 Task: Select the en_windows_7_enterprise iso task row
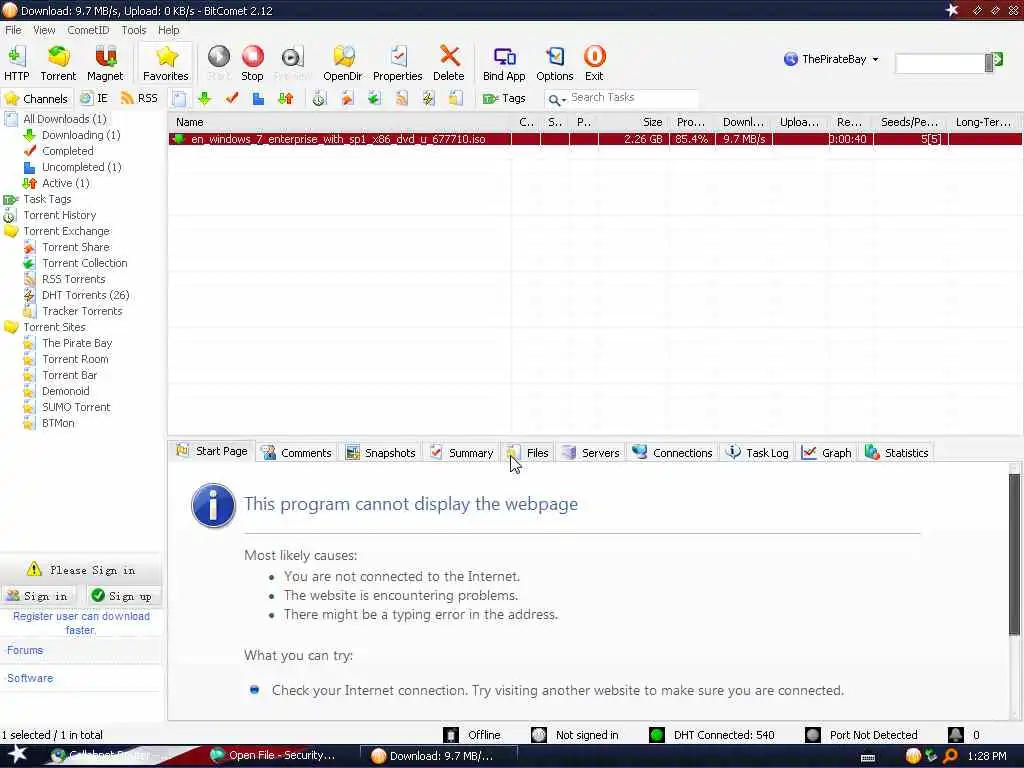[x=595, y=139]
